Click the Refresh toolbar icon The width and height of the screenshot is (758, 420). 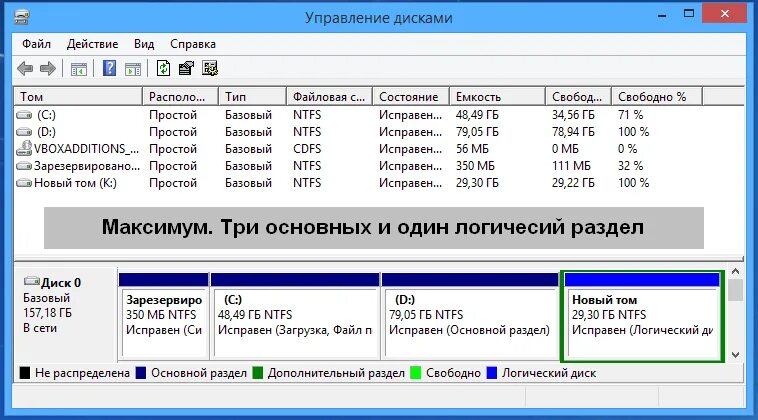[163, 68]
